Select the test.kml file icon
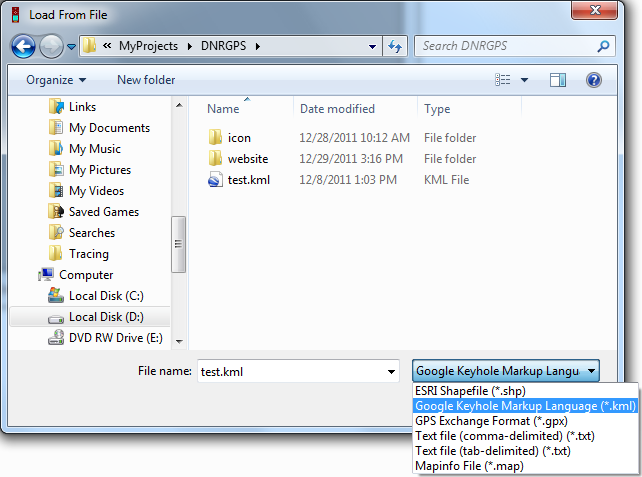The height and width of the screenshot is (477, 642). pyautogui.click(x=215, y=180)
